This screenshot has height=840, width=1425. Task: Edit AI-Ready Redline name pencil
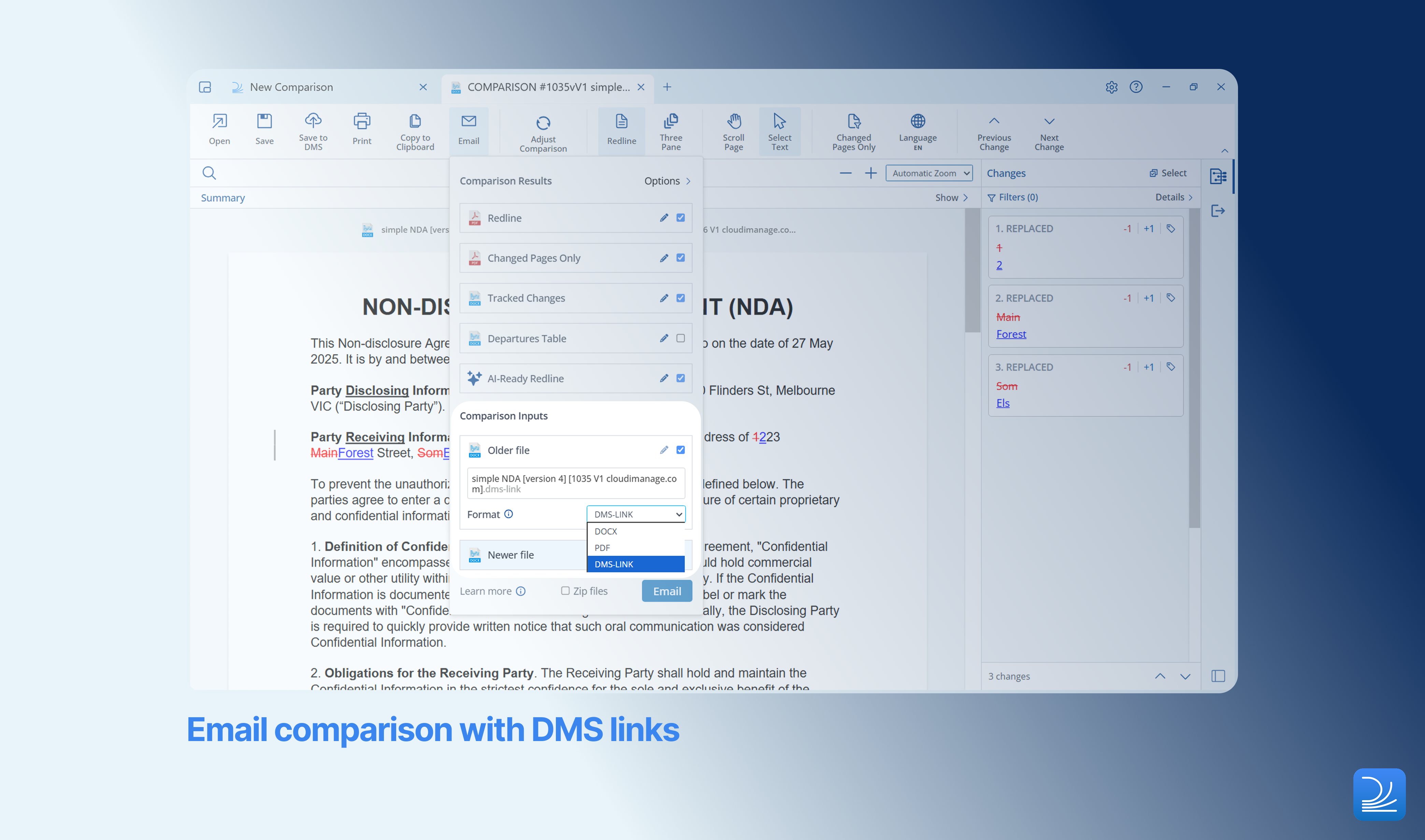[664, 378]
